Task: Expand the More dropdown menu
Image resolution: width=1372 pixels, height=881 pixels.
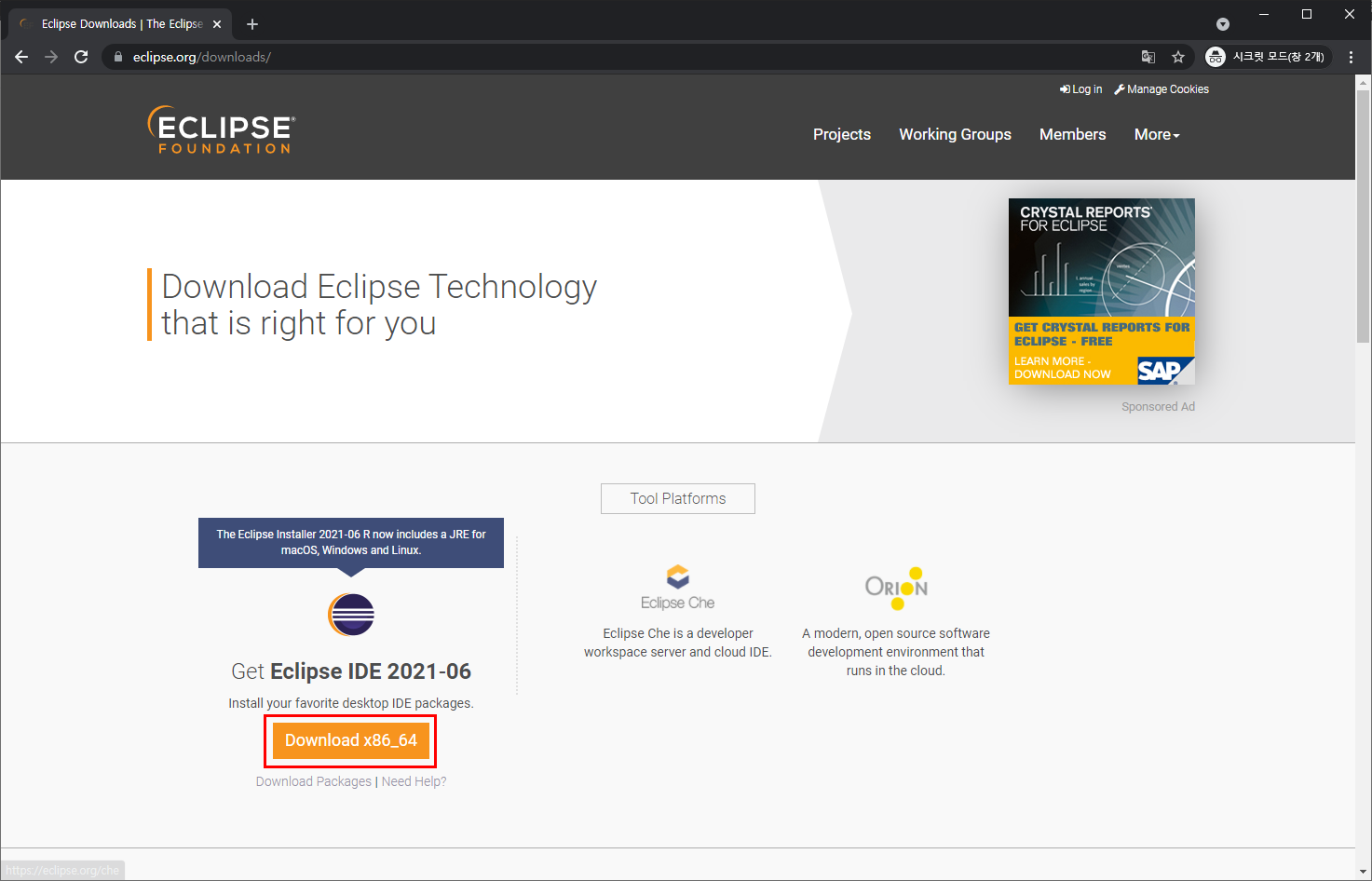Action: click(1157, 134)
